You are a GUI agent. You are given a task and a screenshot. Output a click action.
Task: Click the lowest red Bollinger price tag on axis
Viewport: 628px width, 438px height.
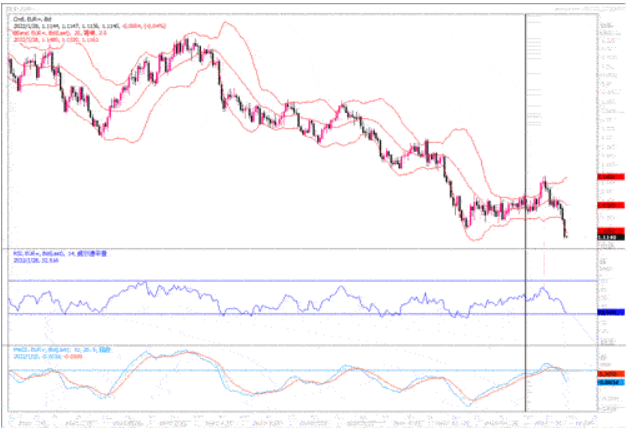click(x=608, y=230)
